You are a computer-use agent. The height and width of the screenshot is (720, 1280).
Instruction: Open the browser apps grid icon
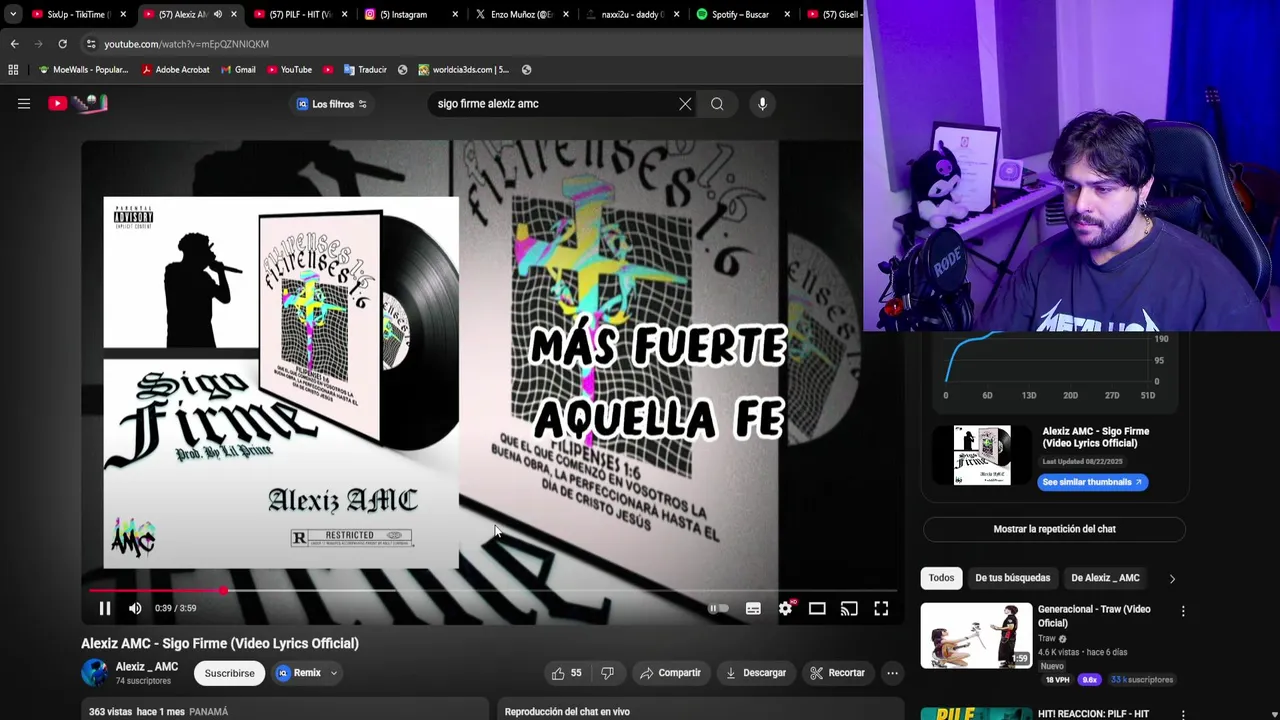pos(13,70)
